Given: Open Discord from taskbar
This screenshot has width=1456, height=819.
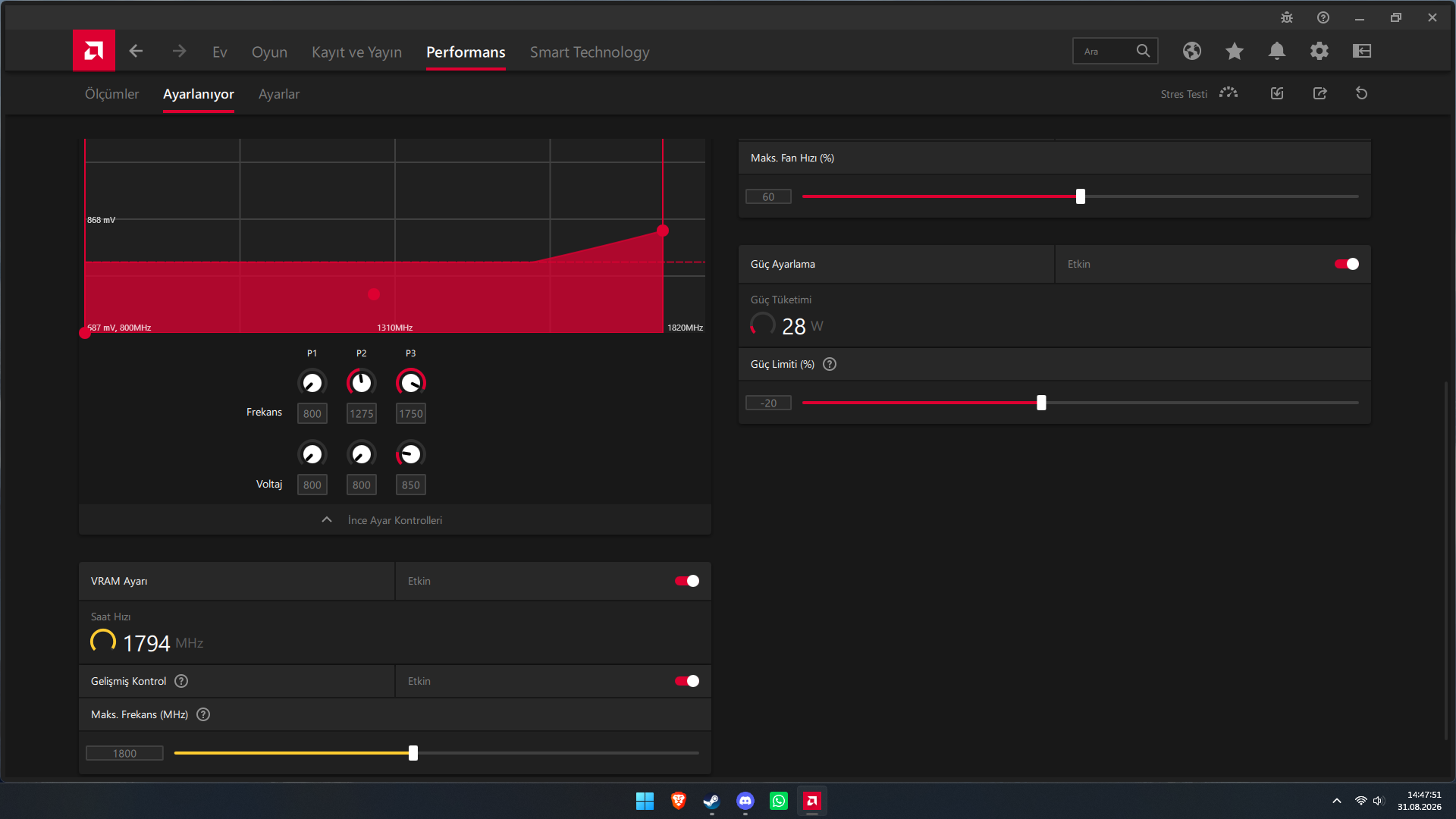Looking at the screenshot, I should (745, 801).
